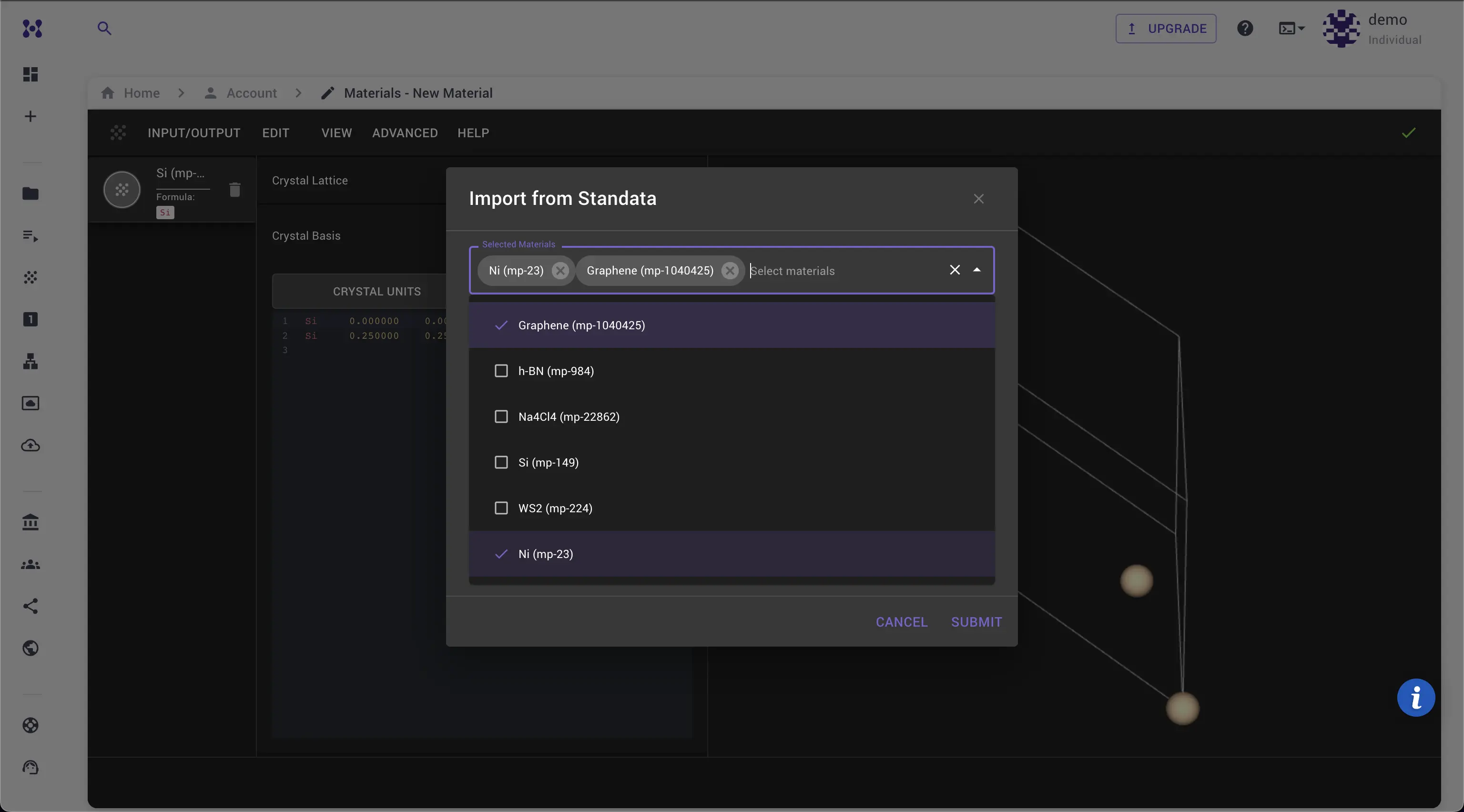Open the terminal dropdown in the header
Image resolution: width=1464 pixels, height=812 pixels.
click(x=1291, y=29)
